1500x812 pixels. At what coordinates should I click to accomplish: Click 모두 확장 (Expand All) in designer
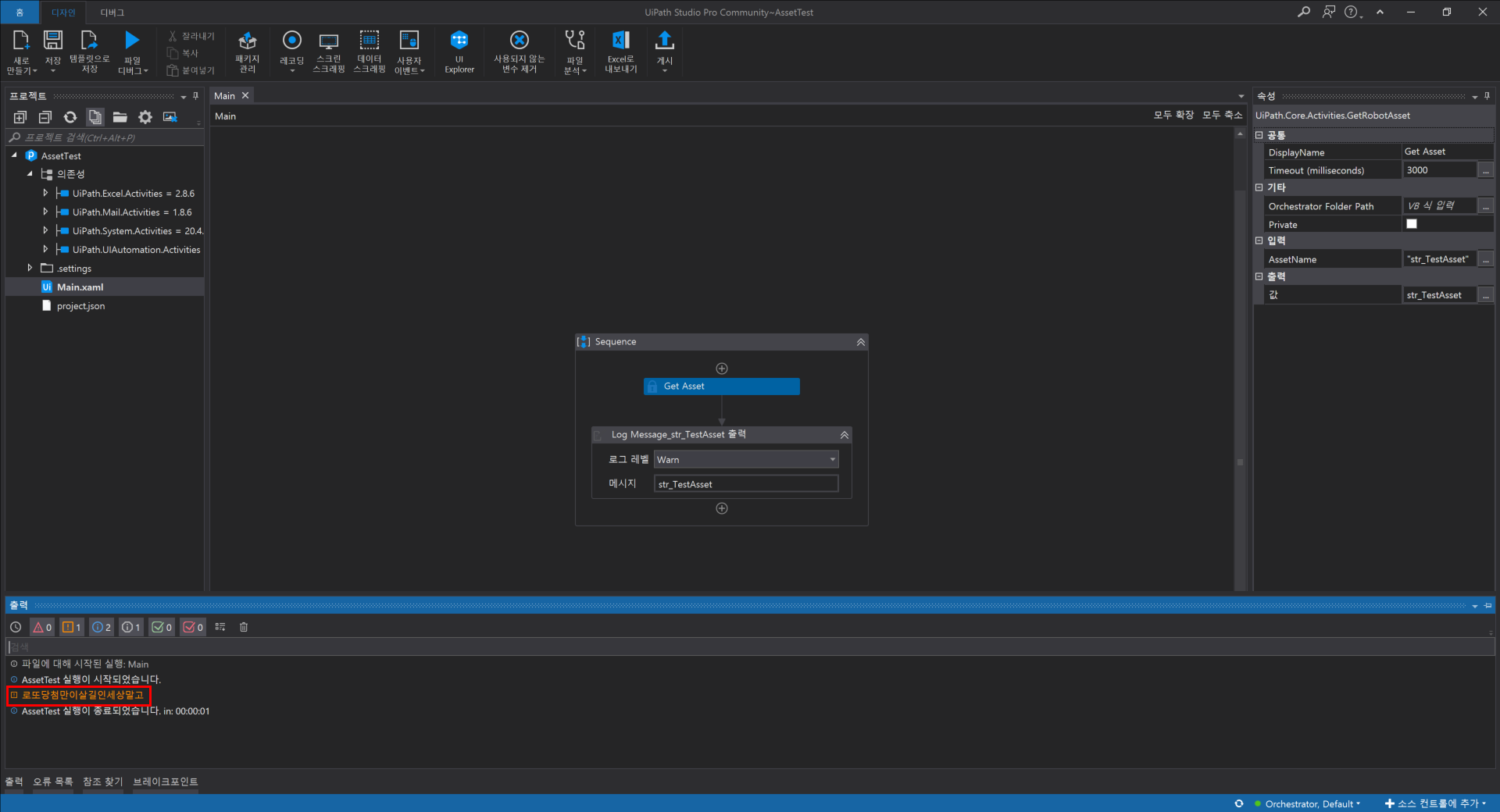(1173, 115)
